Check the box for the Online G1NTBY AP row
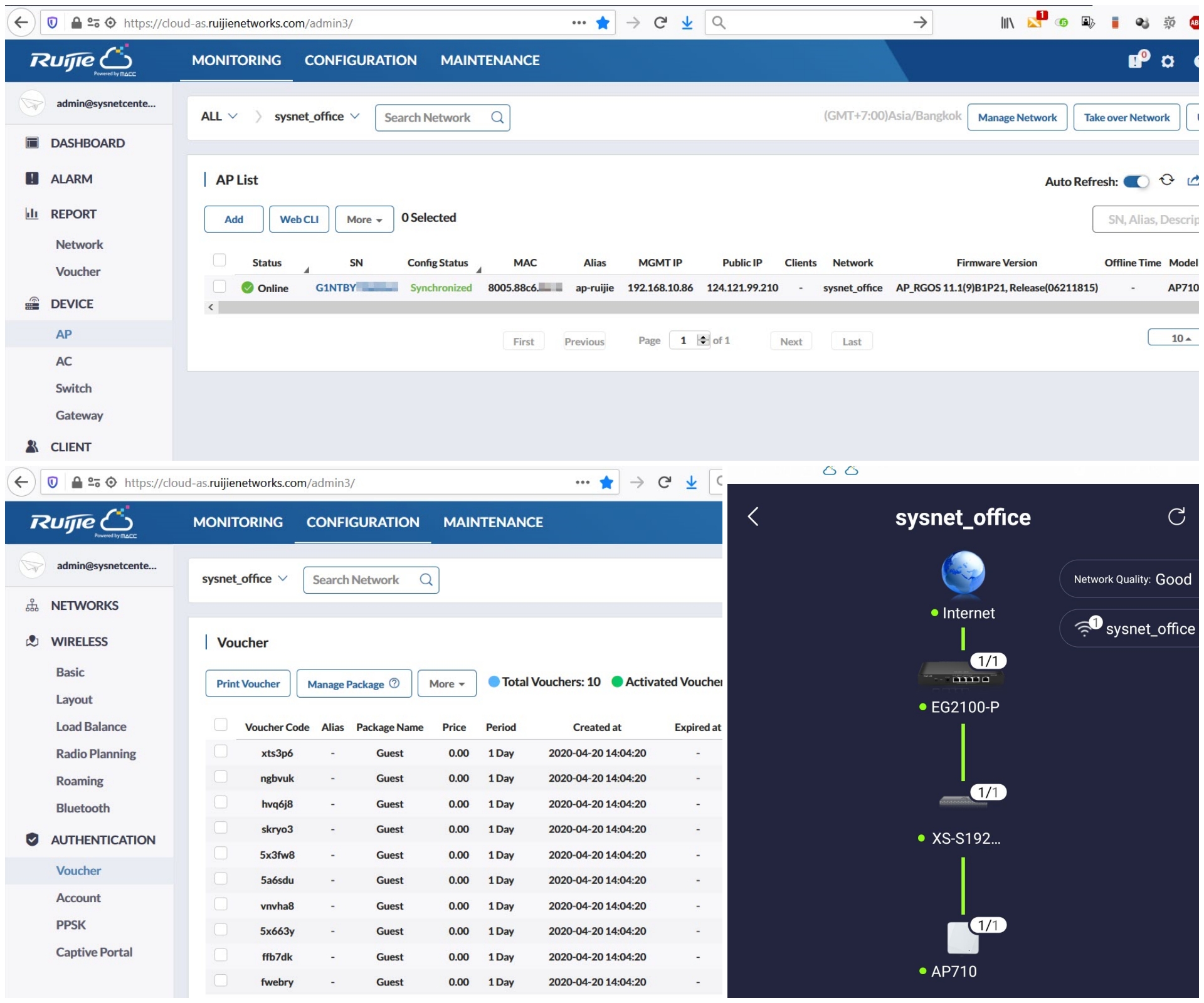This screenshot has width=1204, height=1003. pos(220,288)
